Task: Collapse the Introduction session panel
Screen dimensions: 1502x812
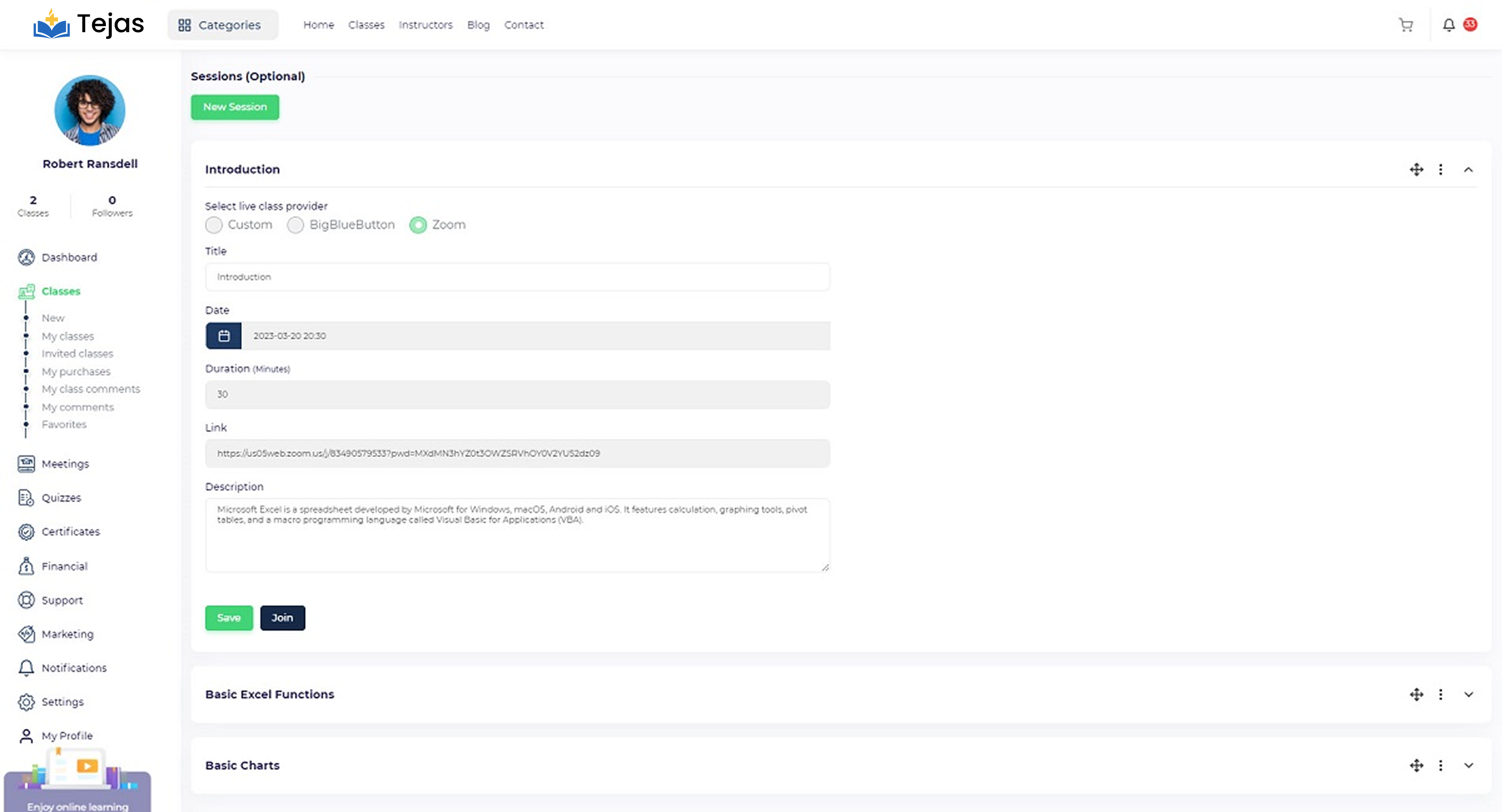Action: (1468, 170)
